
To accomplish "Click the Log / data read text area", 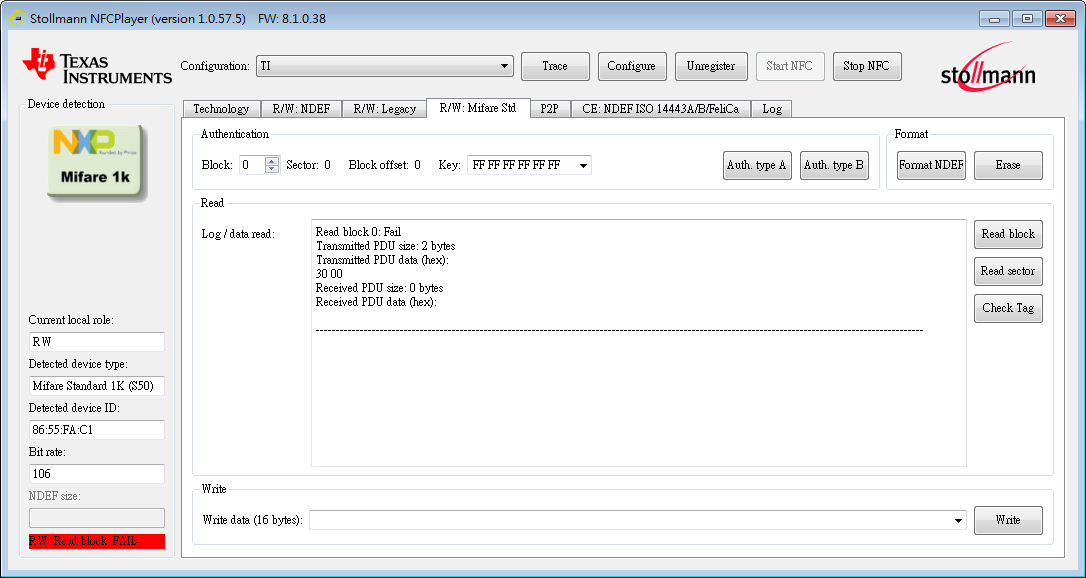I will click(x=639, y=343).
